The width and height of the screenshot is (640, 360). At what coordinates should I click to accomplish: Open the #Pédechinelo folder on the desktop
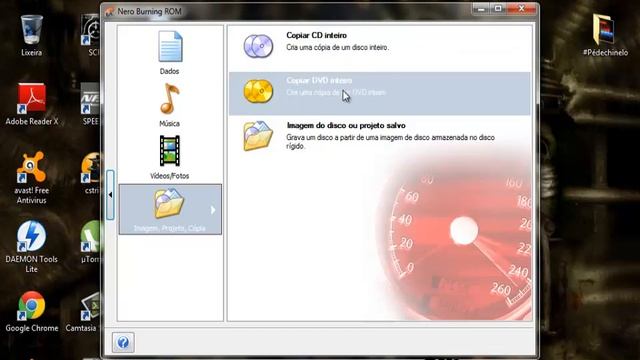click(605, 36)
